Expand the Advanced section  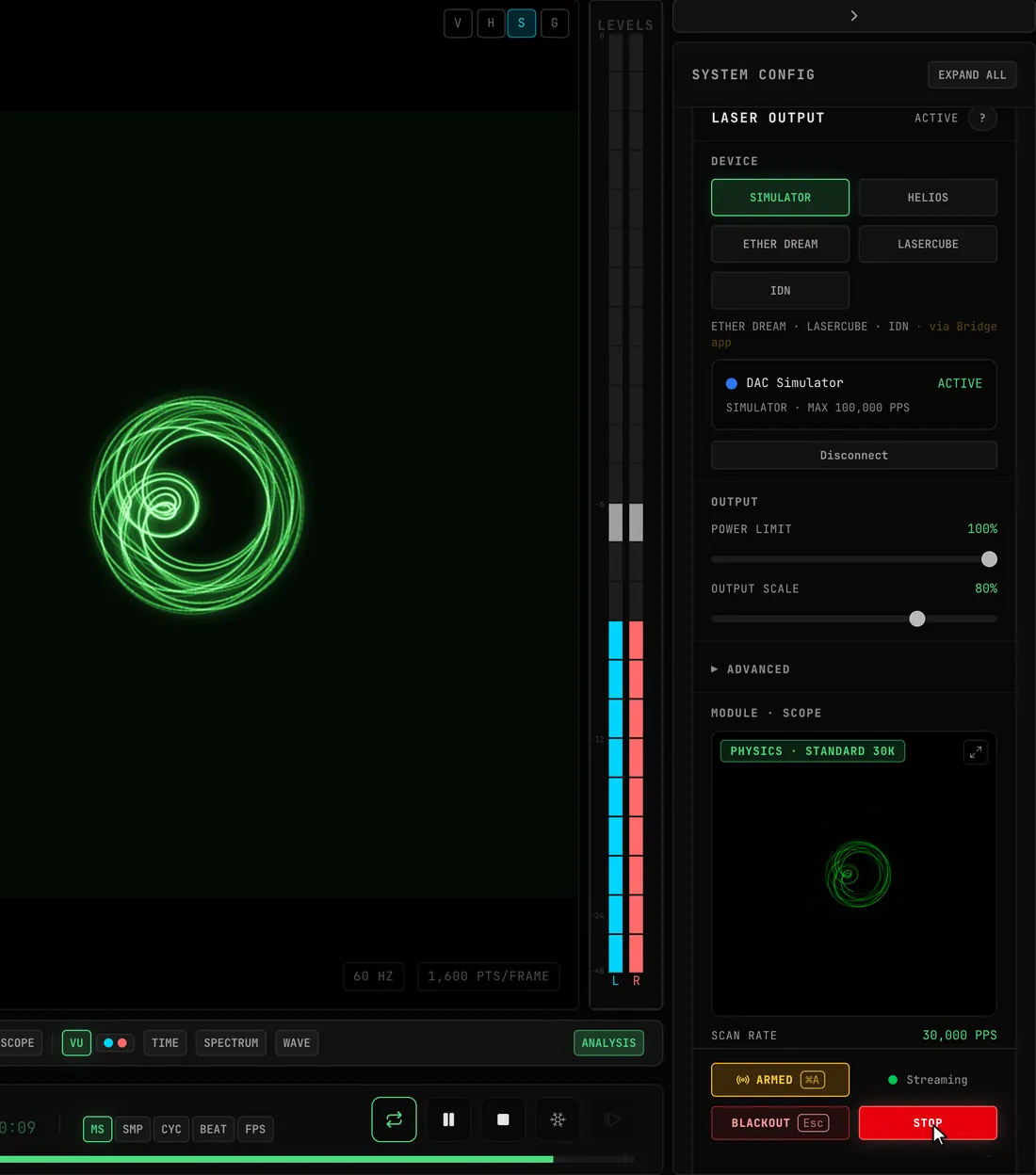tap(751, 669)
